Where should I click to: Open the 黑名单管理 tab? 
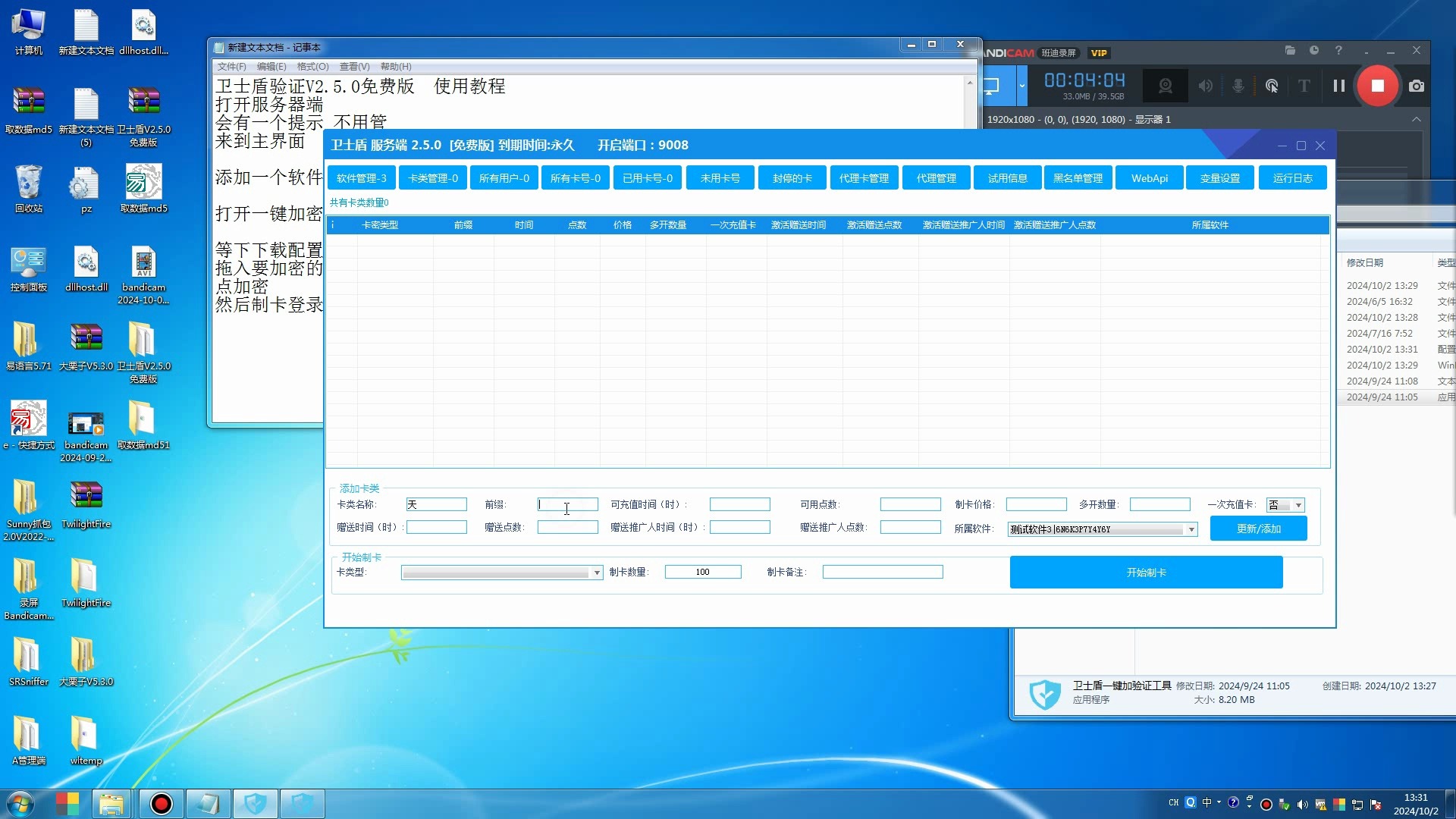1078,178
